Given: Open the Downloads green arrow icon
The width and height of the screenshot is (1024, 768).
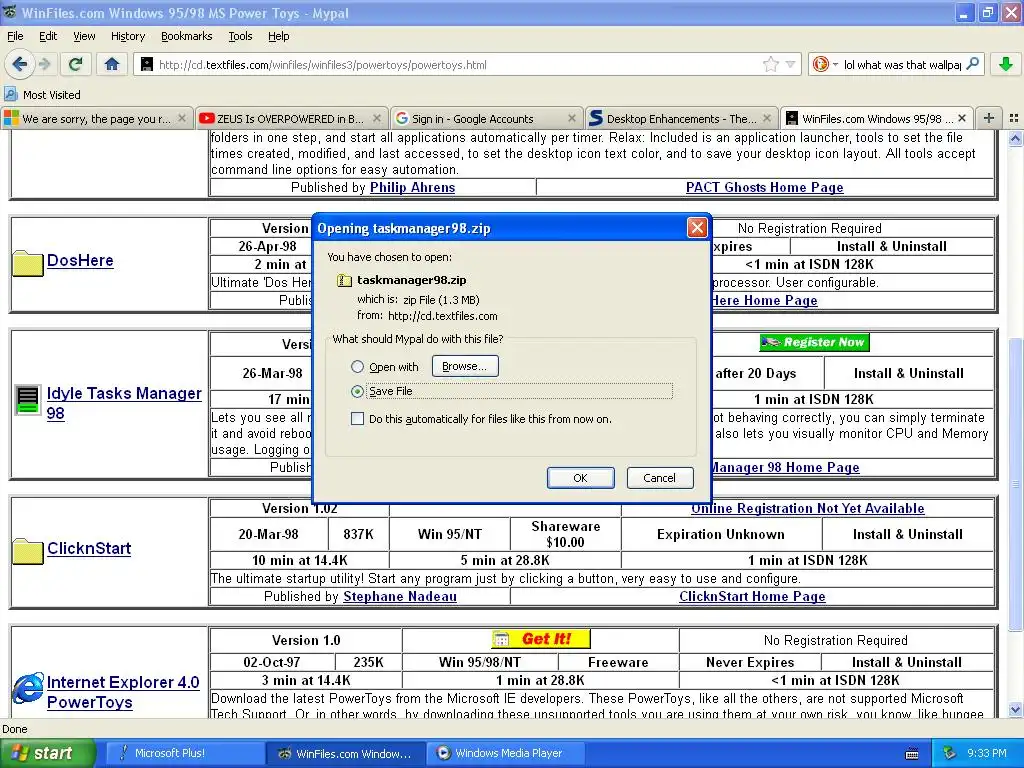Looking at the screenshot, I should (1006, 64).
